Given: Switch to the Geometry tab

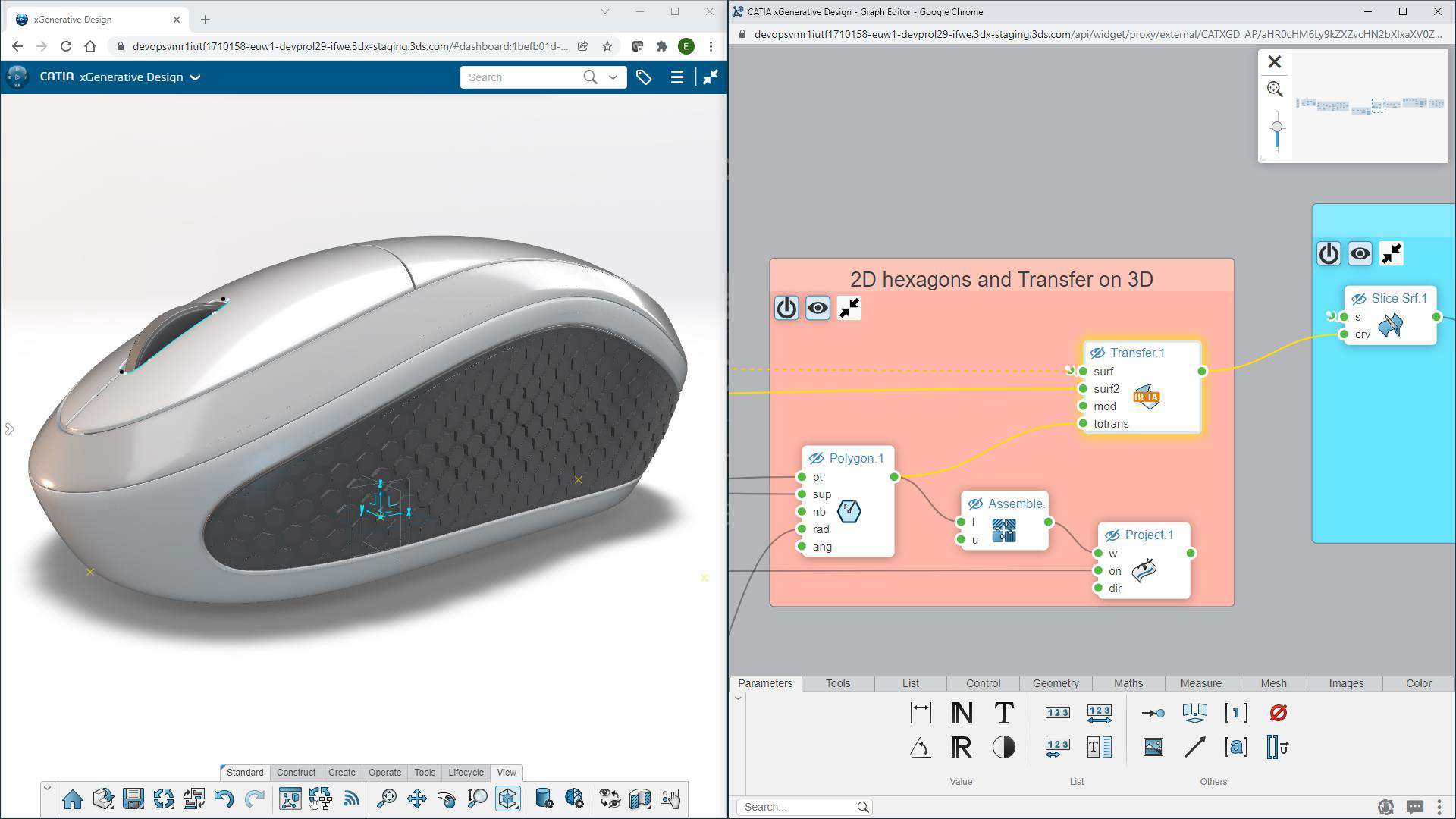Looking at the screenshot, I should pos(1055,683).
